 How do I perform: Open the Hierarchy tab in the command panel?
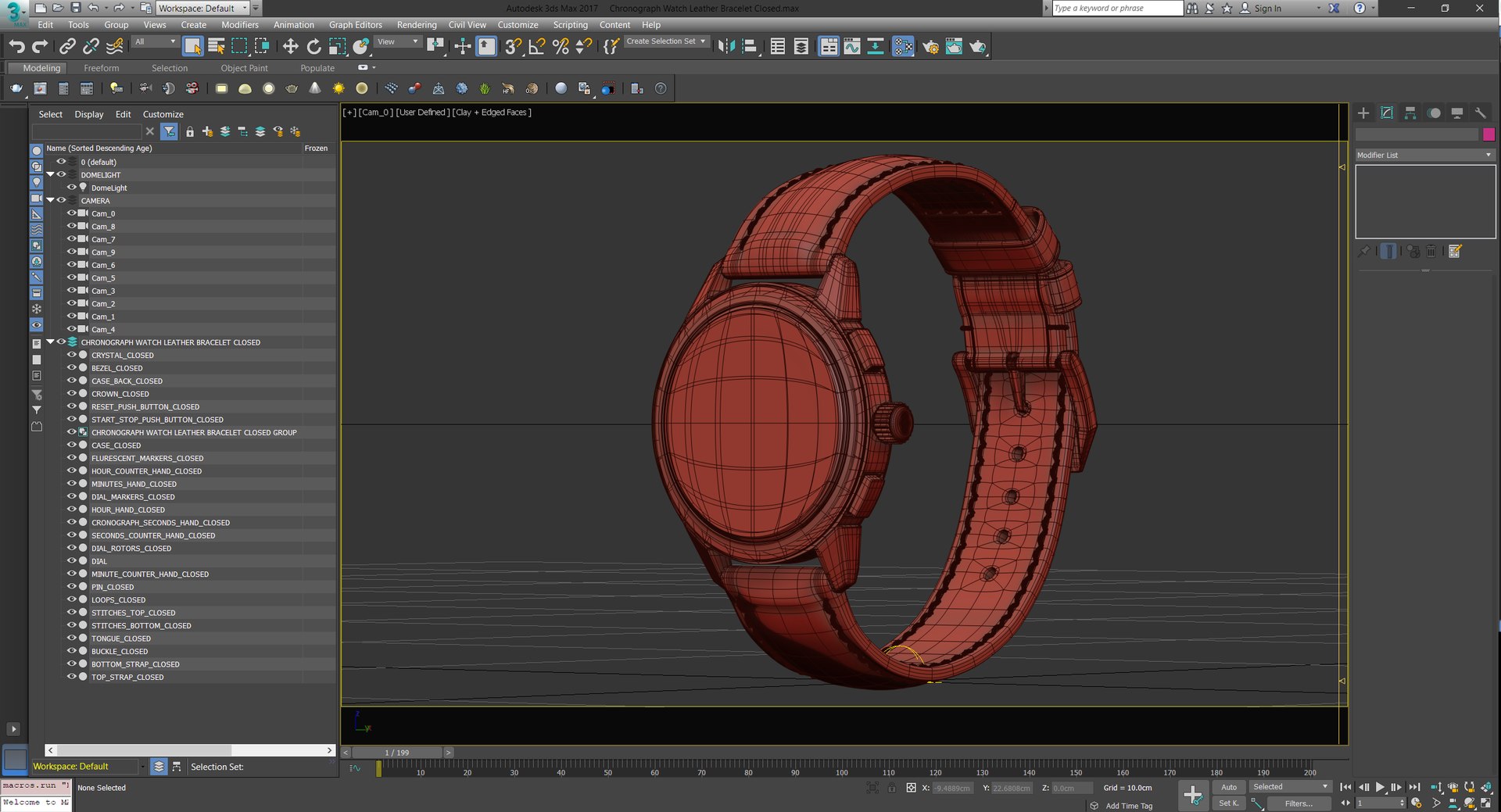point(1410,113)
